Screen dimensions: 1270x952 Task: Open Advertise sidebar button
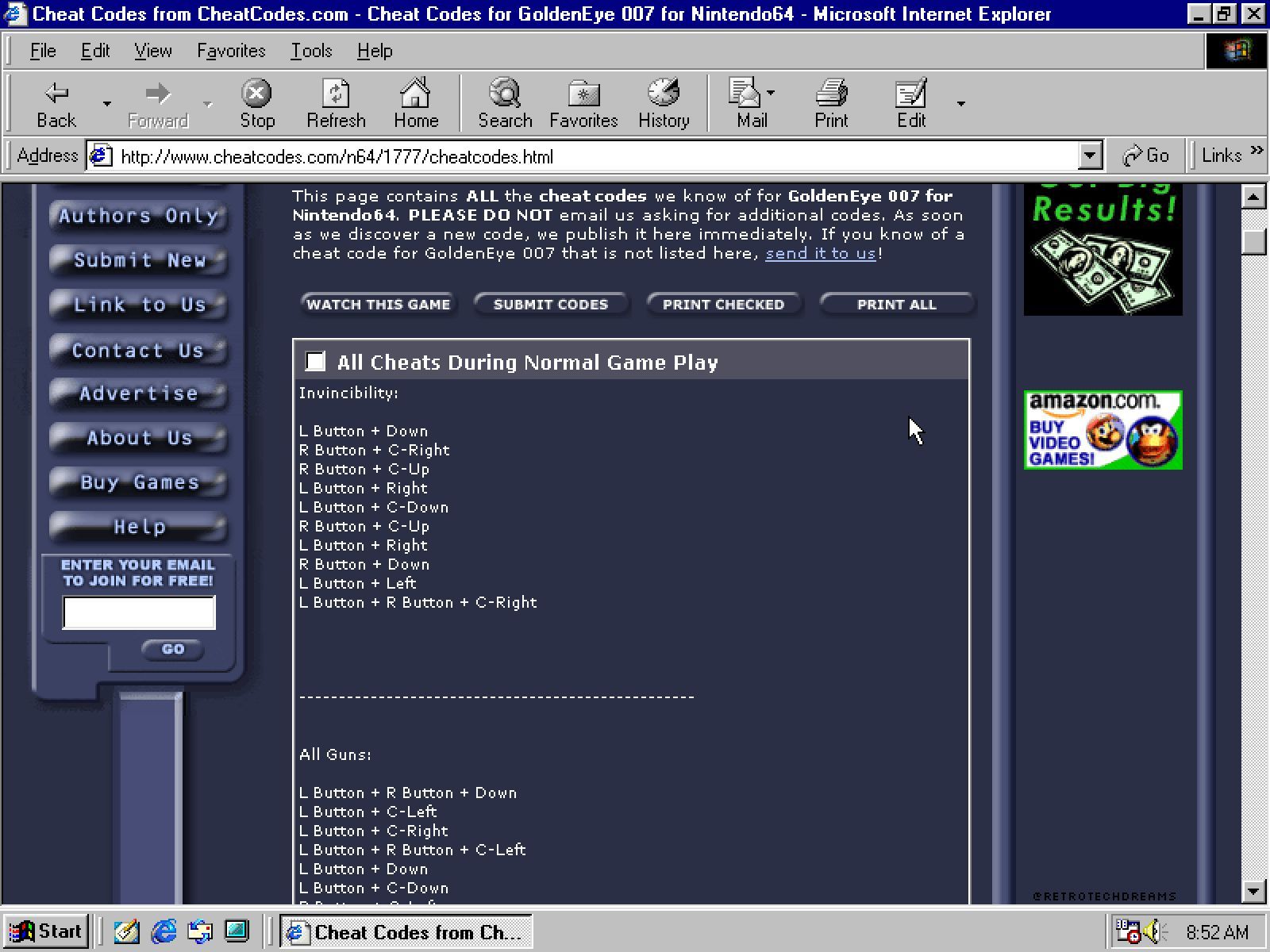[x=138, y=393]
